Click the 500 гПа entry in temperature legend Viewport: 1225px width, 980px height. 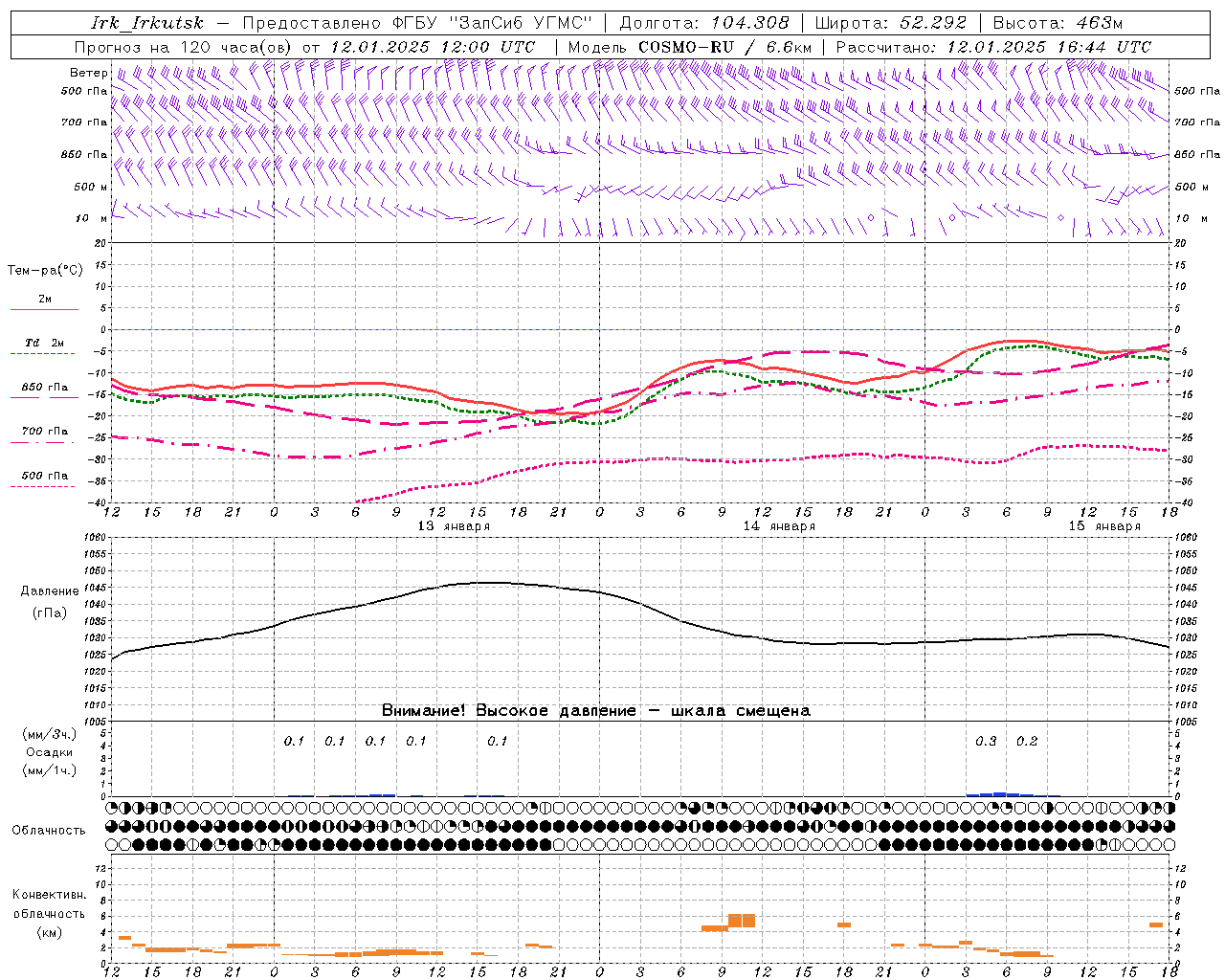tap(44, 479)
